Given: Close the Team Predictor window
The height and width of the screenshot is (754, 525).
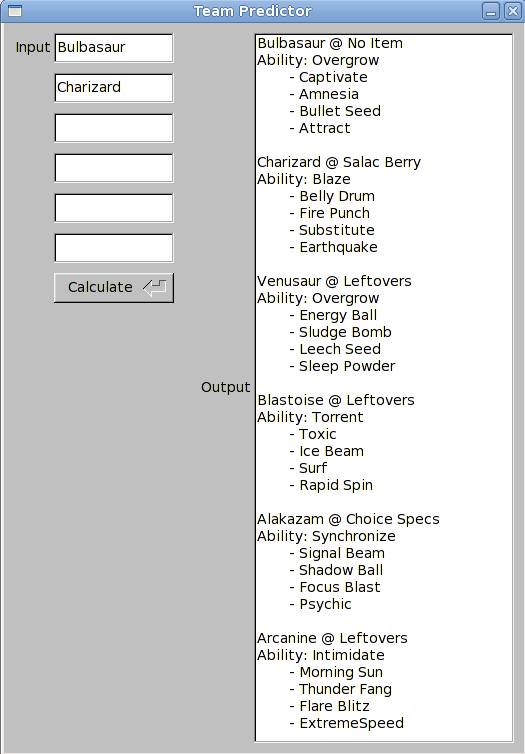Looking at the screenshot, I should tap(512, 11).
